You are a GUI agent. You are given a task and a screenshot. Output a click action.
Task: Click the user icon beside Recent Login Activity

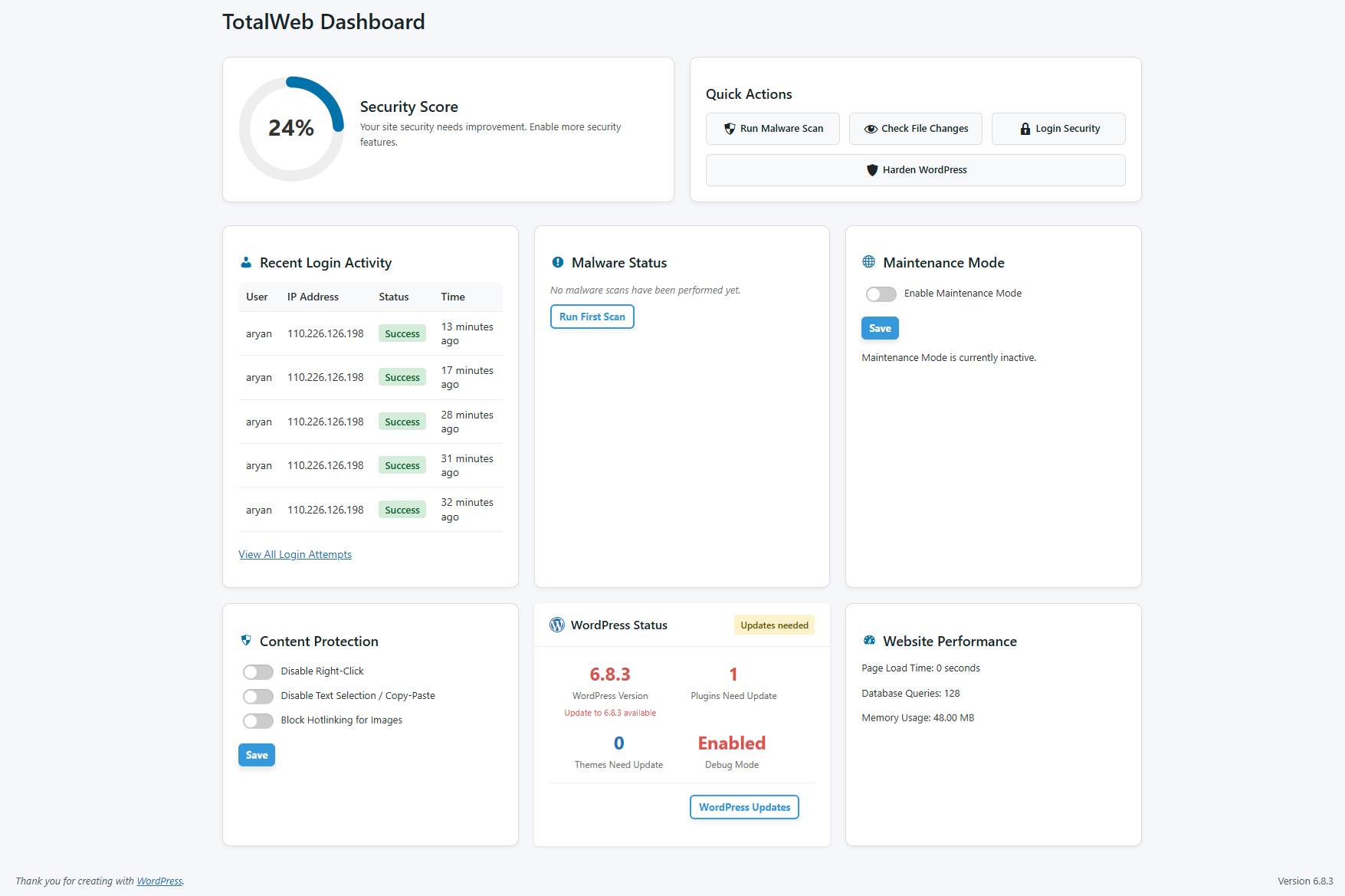pos(246,262)
